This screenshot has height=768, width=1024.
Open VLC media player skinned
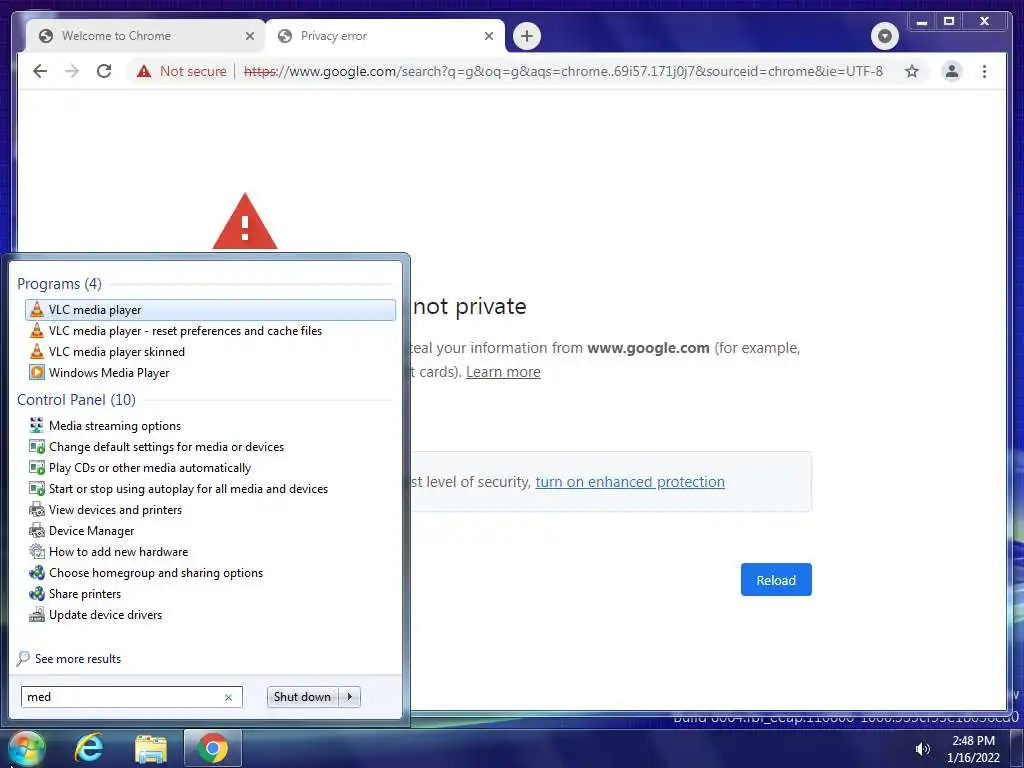(x=210, y=351)
